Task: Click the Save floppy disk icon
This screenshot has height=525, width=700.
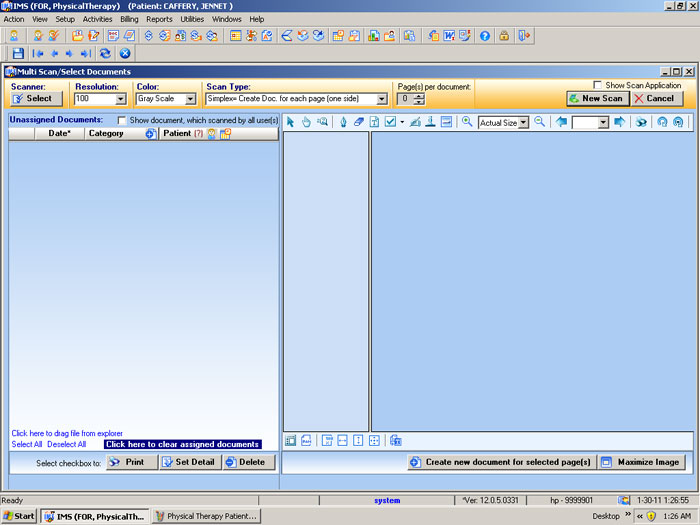Action: coord(18,54)
